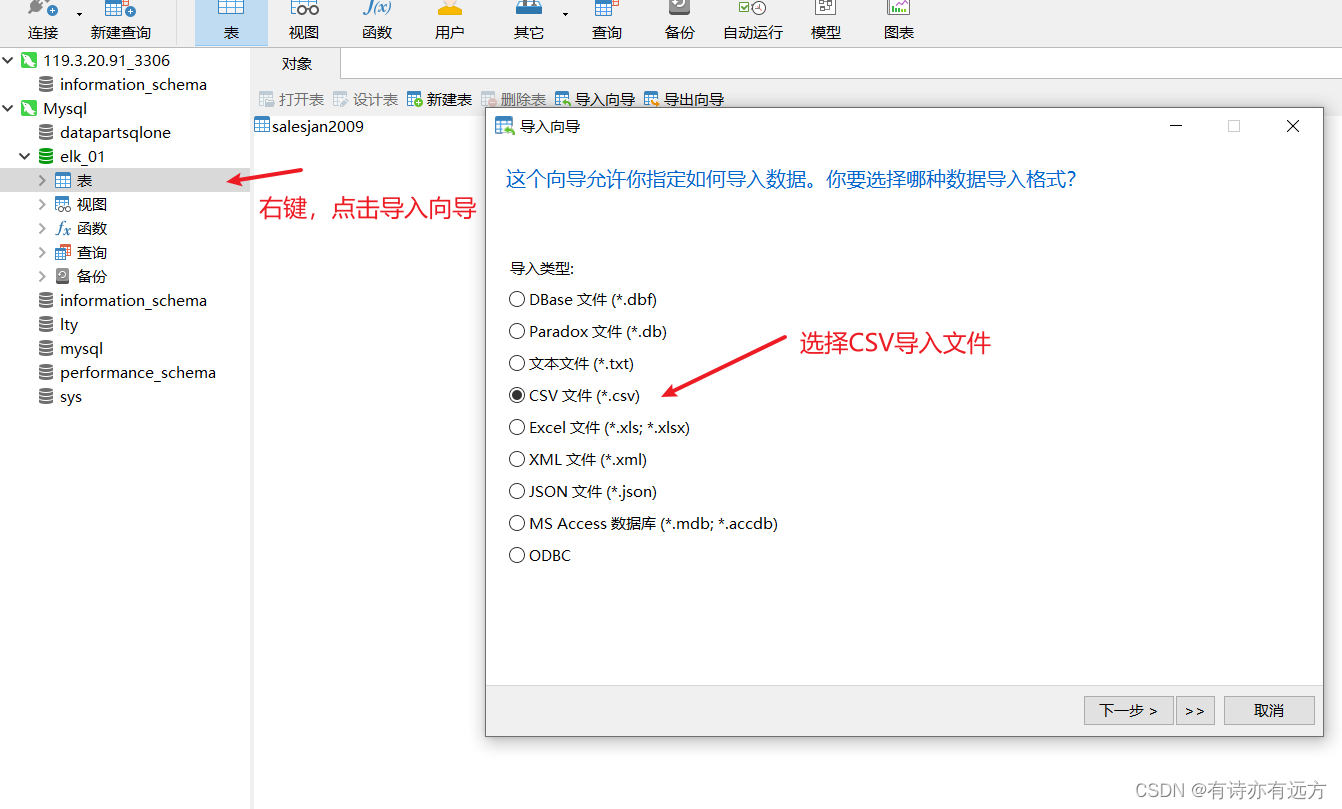The width and height of the screenshot is (1342, 809).
Task: Click 取消 cancel button
Action: pyautogui.click(x=1269, y=710)
